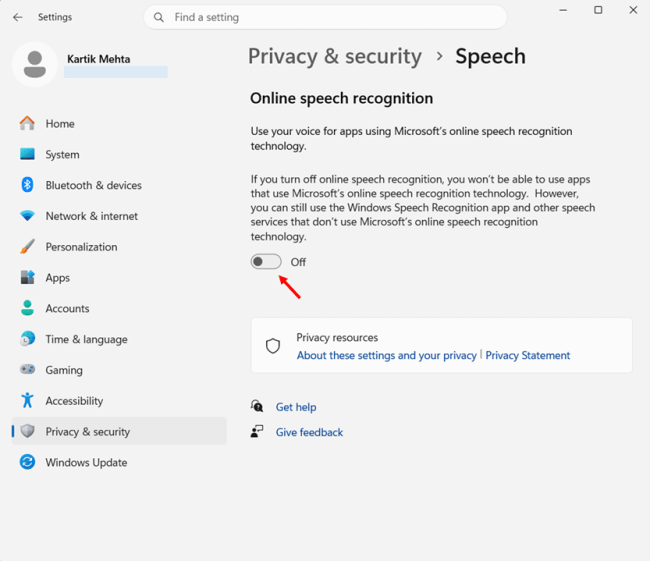Click the Apps icon in sidebar

[27, 277]
